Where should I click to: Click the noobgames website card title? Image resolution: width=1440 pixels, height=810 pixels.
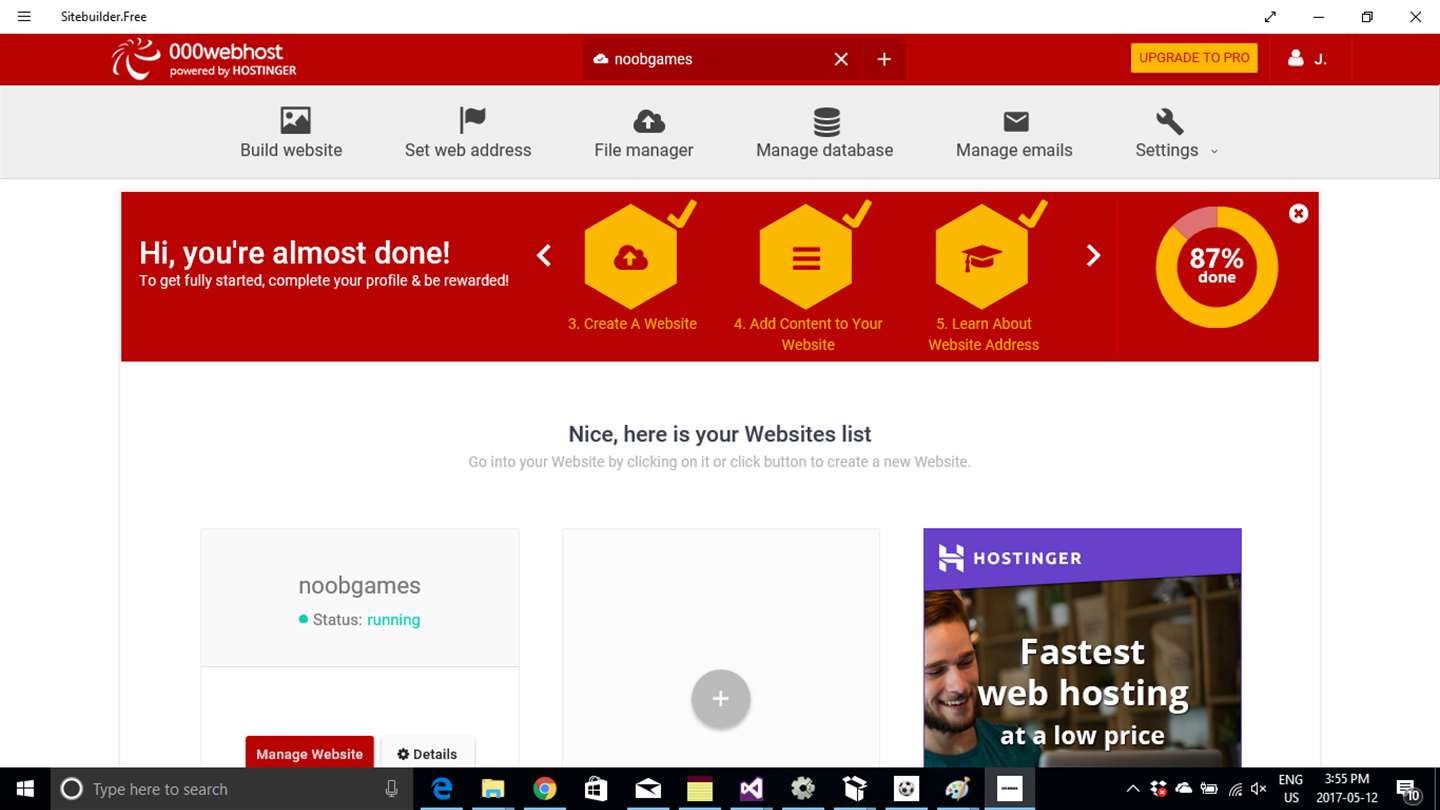tap(359, 586)
